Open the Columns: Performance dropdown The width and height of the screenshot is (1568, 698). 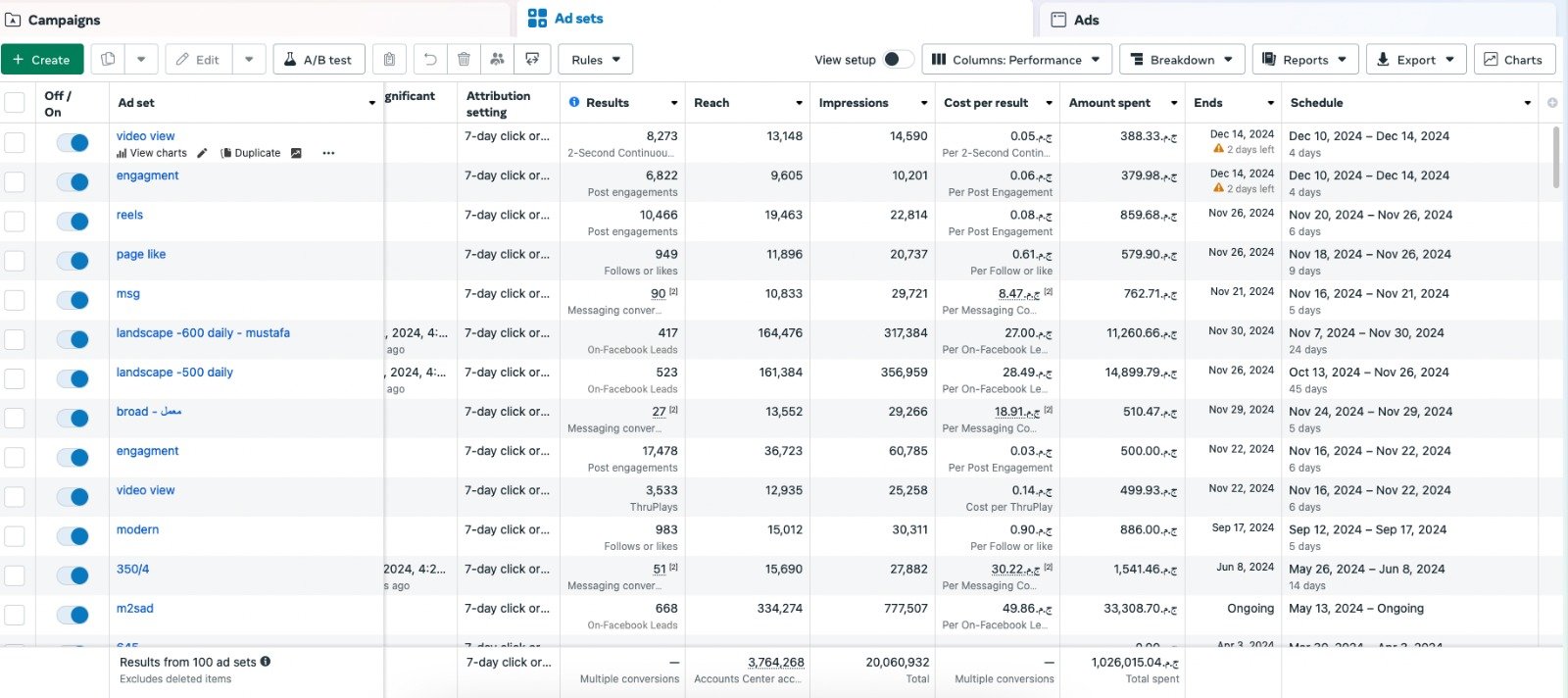pyautogui.click(x=1016, y=60)
